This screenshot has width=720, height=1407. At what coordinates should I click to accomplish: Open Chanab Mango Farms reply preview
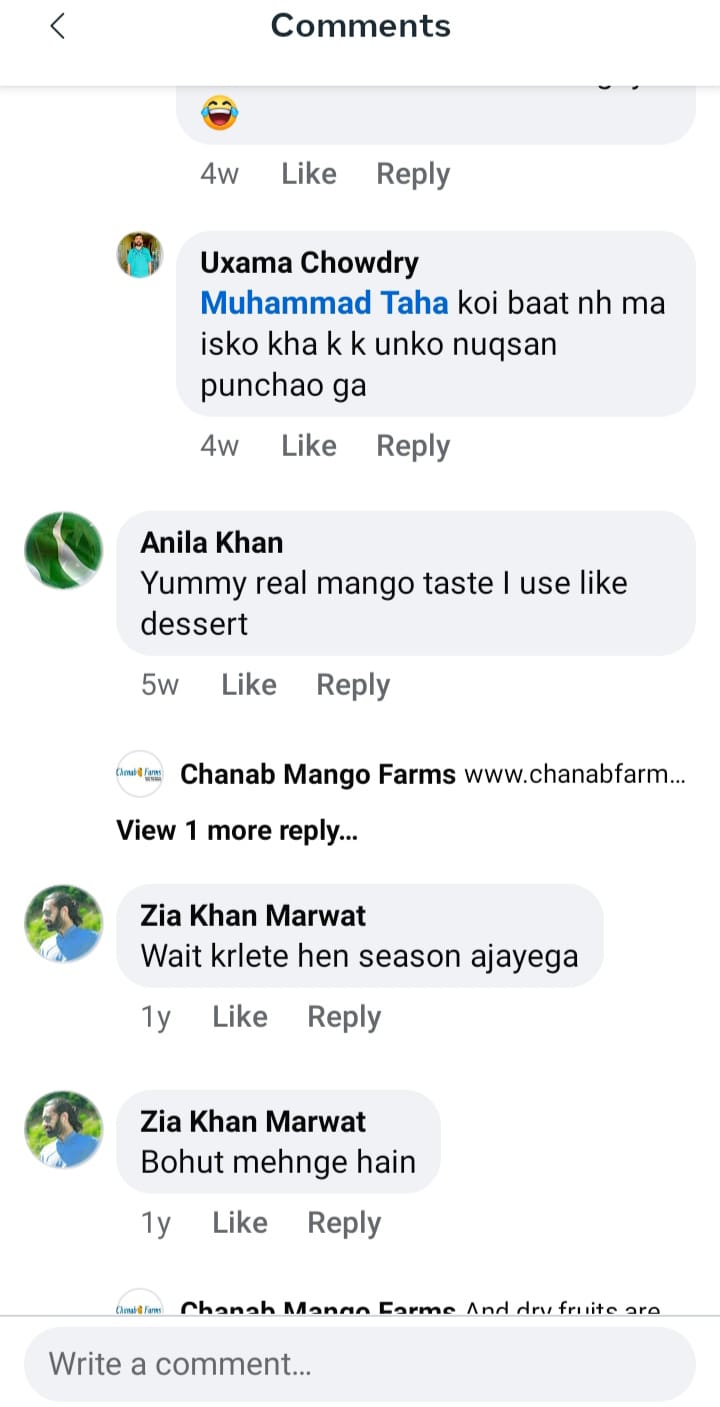click(x=432, y=774)
